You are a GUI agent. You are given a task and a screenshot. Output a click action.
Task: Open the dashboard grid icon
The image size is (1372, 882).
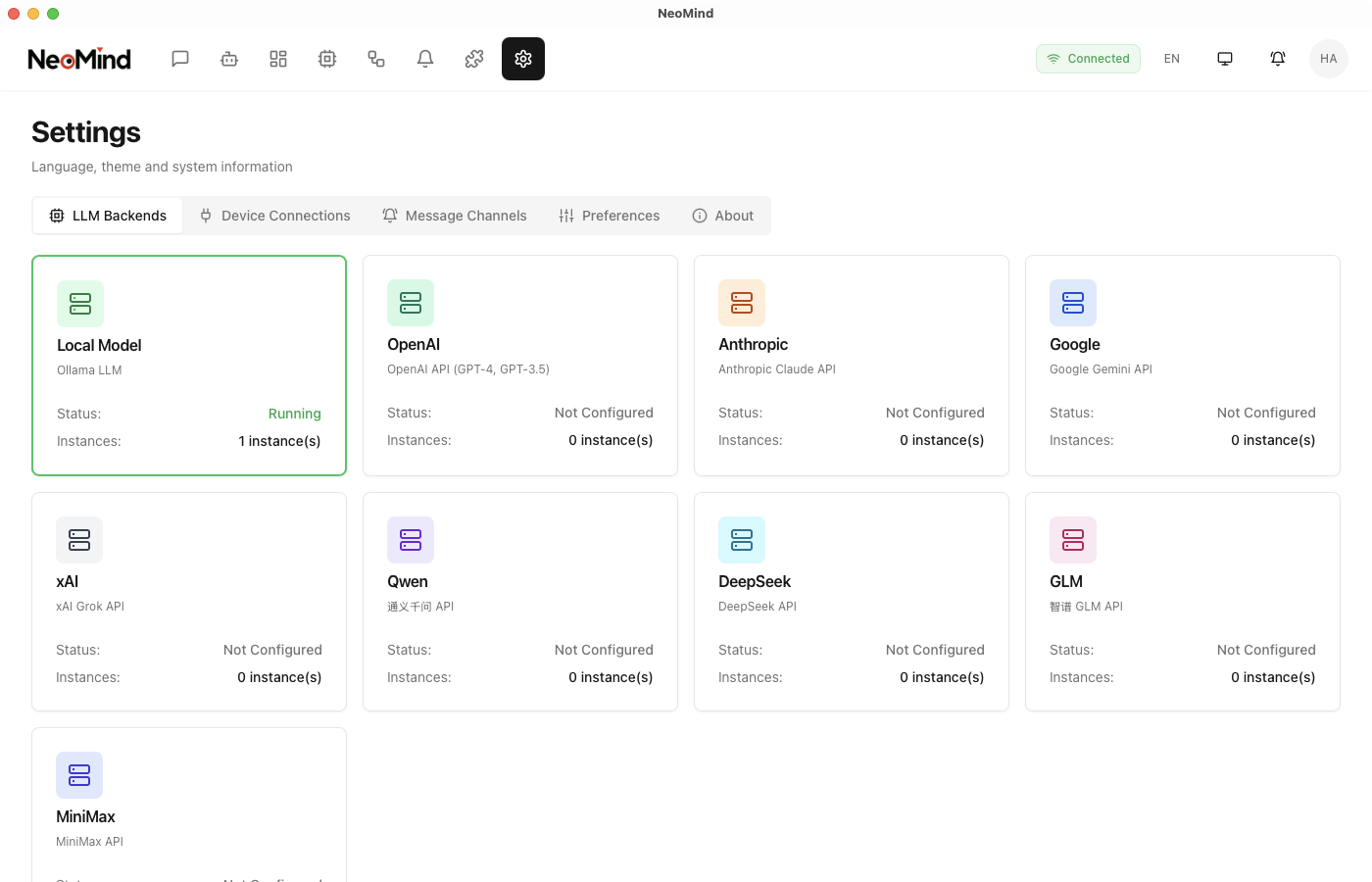click(x=278, y=59)
